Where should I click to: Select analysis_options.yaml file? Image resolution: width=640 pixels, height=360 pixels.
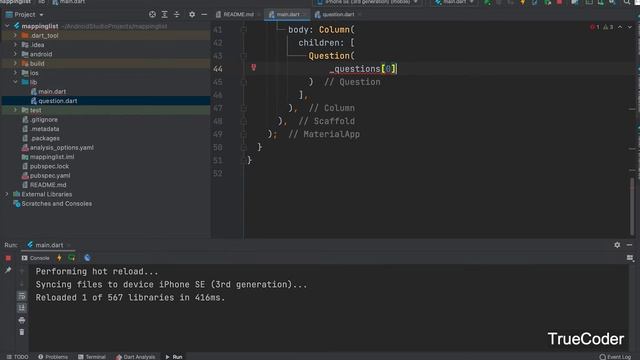click(x=62, y=147)
